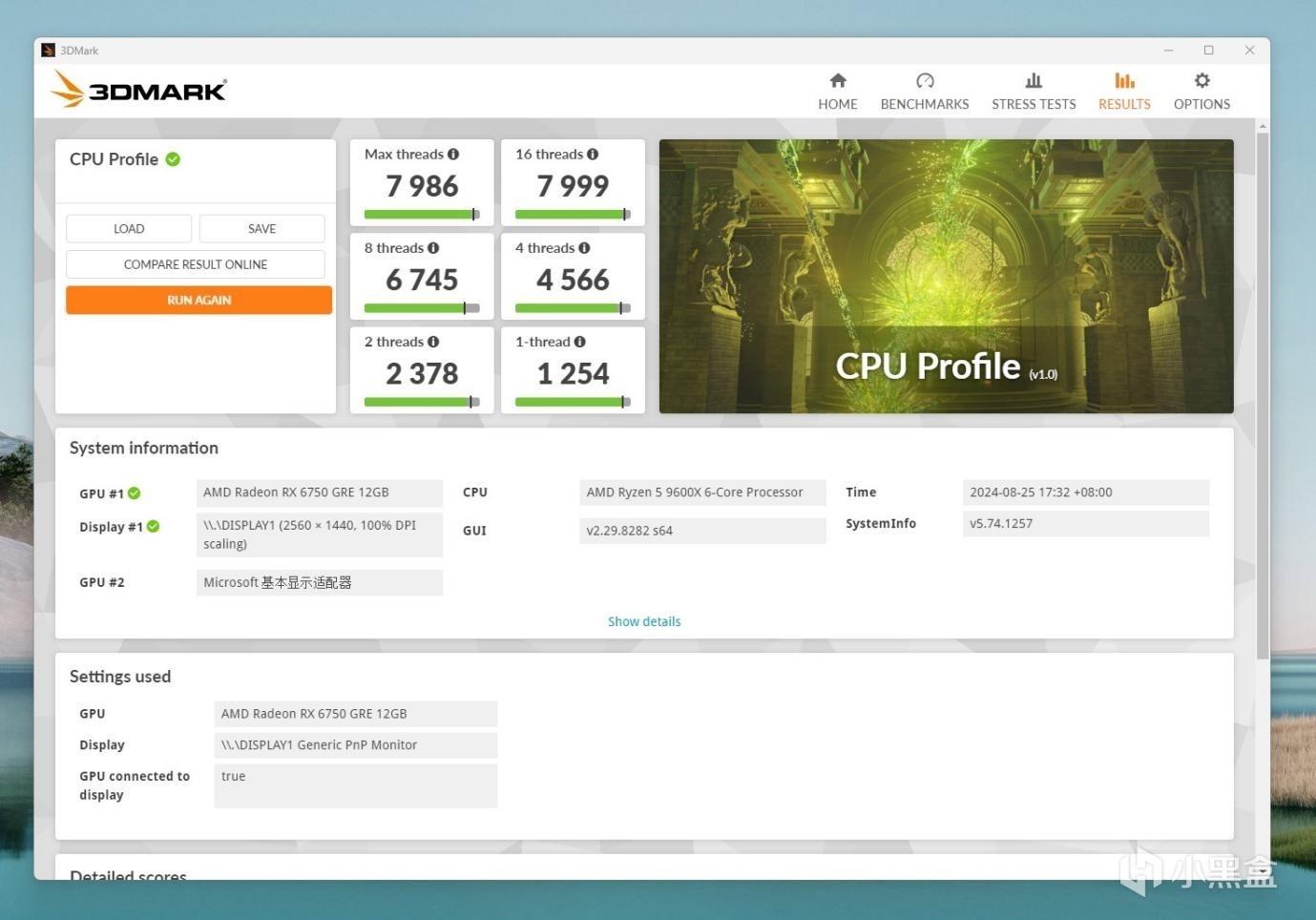This screenshot has width=1316, height=920.
Task: Click info icon next to Max threads
Action: 453,154
